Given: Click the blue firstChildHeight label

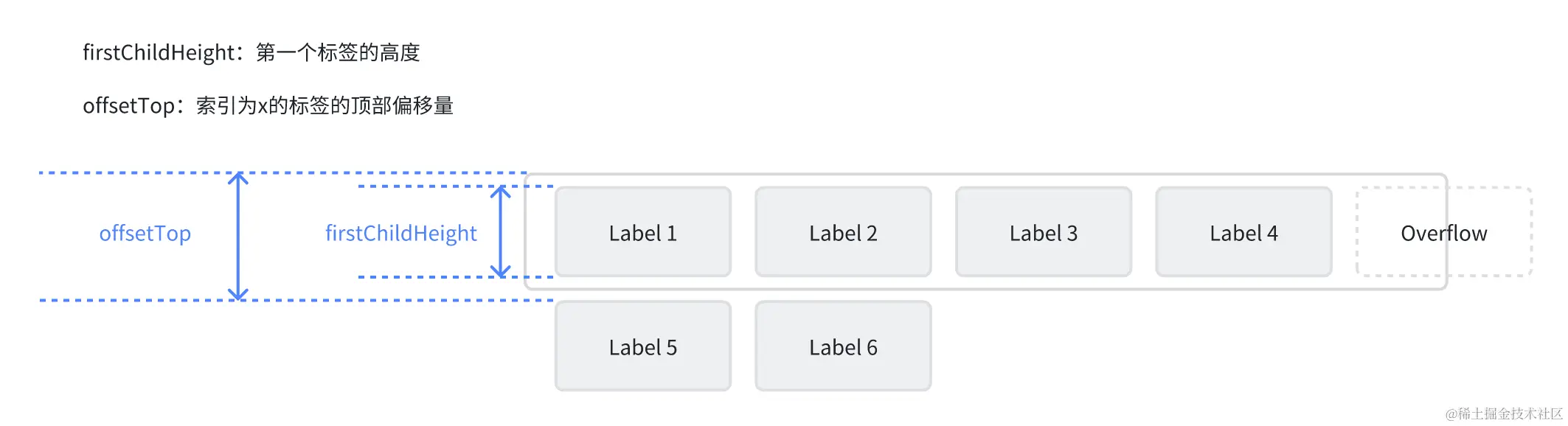Looking at the screenshot, I should point(400,233).
